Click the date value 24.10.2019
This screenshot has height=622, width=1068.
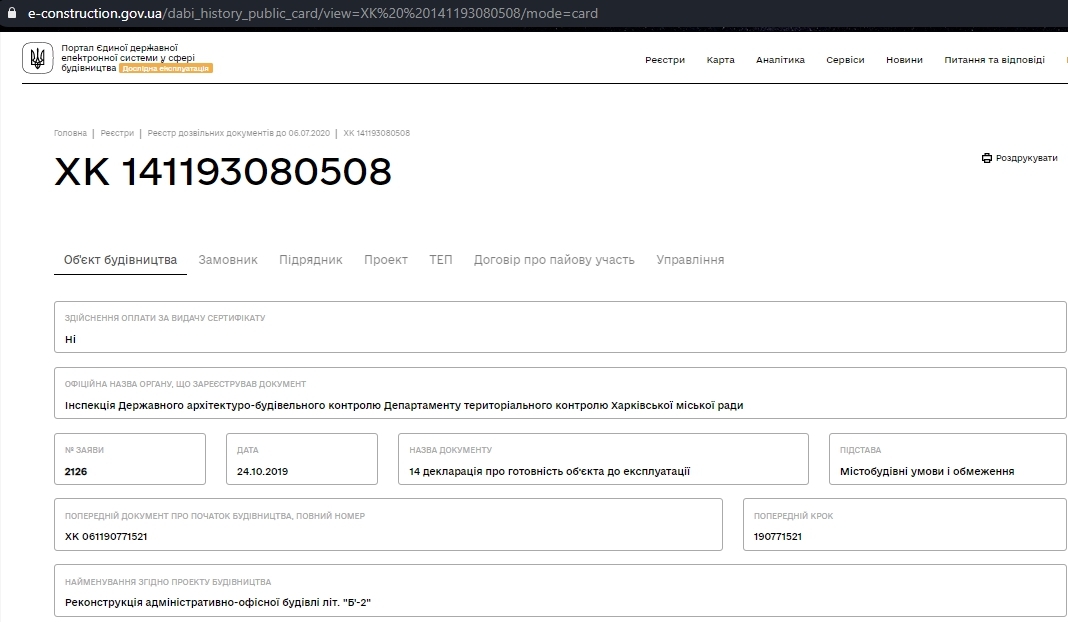tap(262, 471)
